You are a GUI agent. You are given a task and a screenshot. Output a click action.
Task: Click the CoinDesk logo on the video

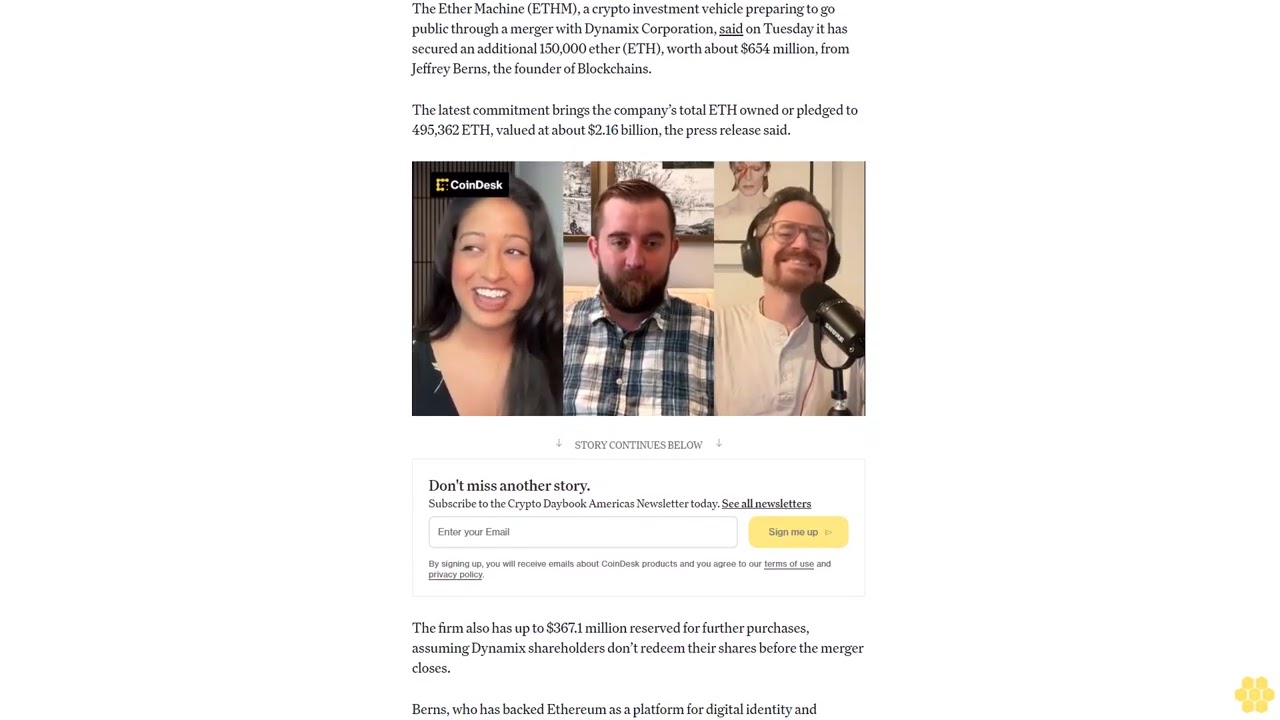click(x=470, y=185)
